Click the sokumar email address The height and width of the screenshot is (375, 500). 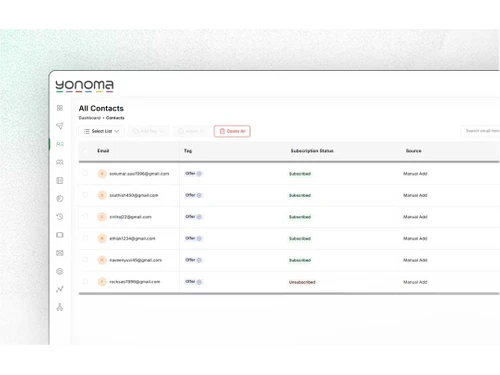pyautogui.click(x=139, y=174)
